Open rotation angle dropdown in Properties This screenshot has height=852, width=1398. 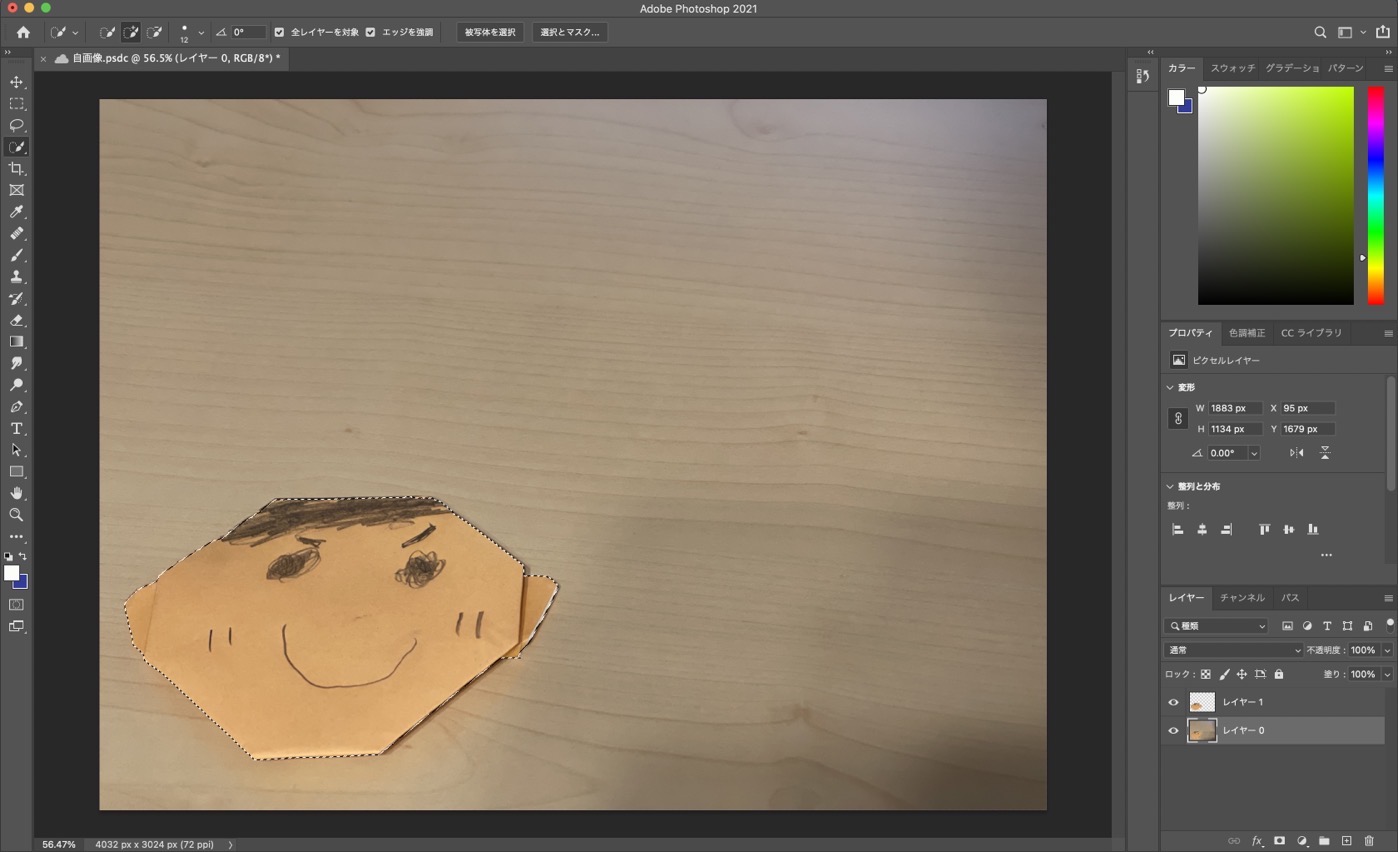(1254, 453)
